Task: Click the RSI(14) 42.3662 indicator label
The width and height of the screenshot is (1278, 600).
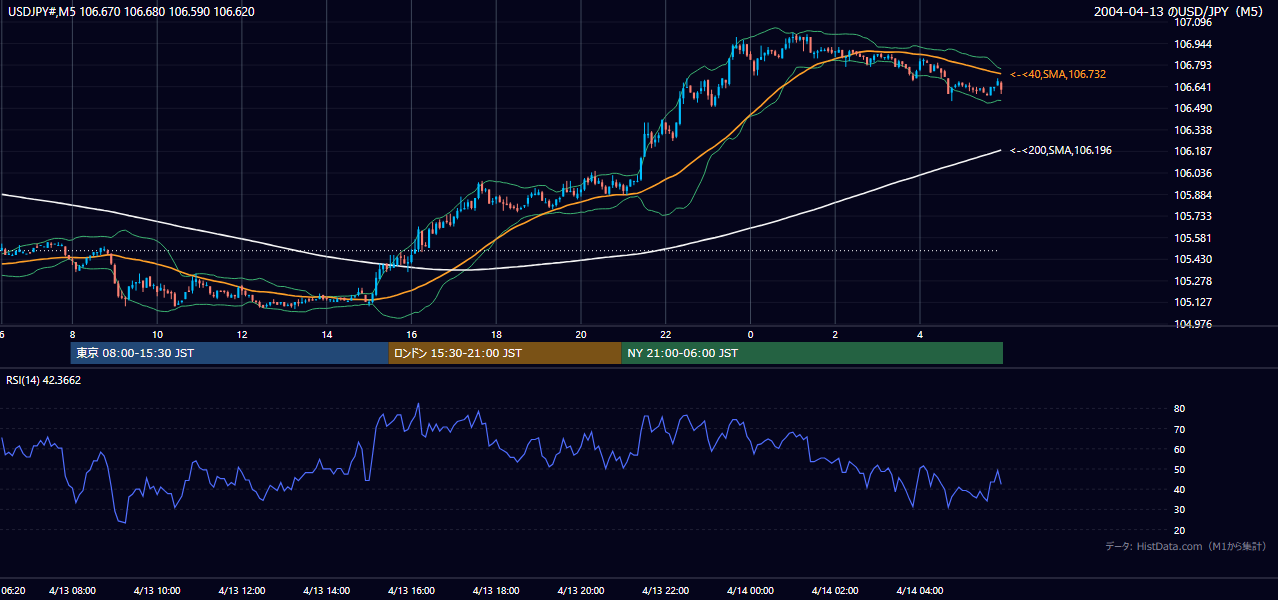Action: click(x=44, y=380)
